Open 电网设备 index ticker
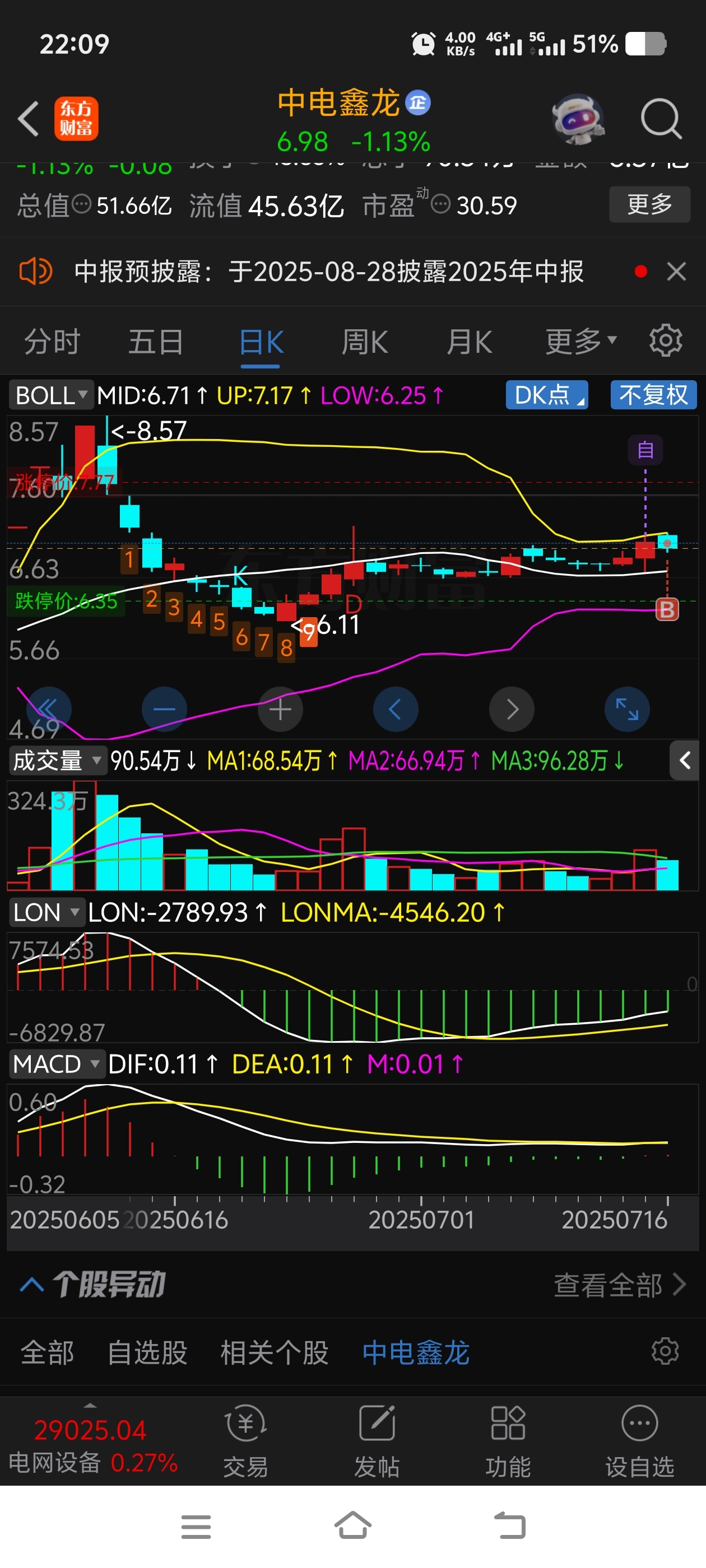The height and width of the screenshot is (1568, 706). coord(92,1446)
